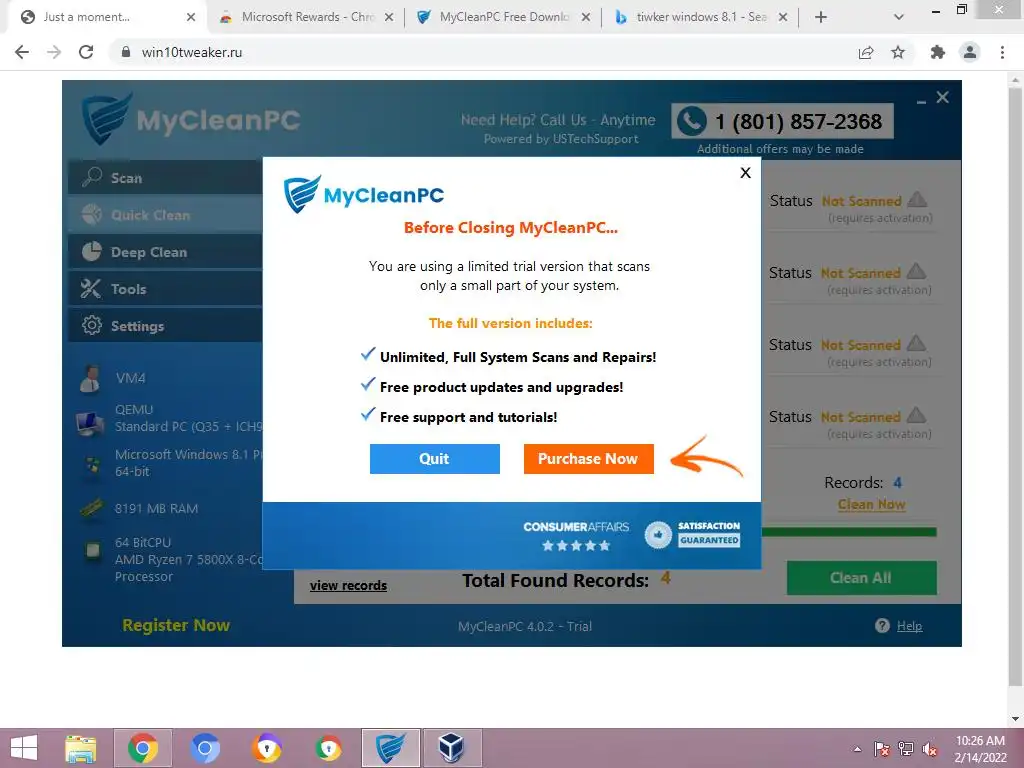
Task: Open MyCleanPC app from taskbar
Action: (x=391, y=748)
